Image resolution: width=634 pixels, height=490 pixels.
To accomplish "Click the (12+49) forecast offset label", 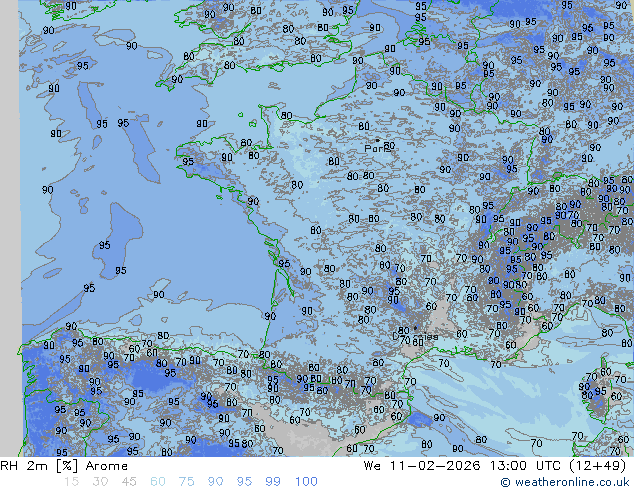I will click(x=598, y=466).
